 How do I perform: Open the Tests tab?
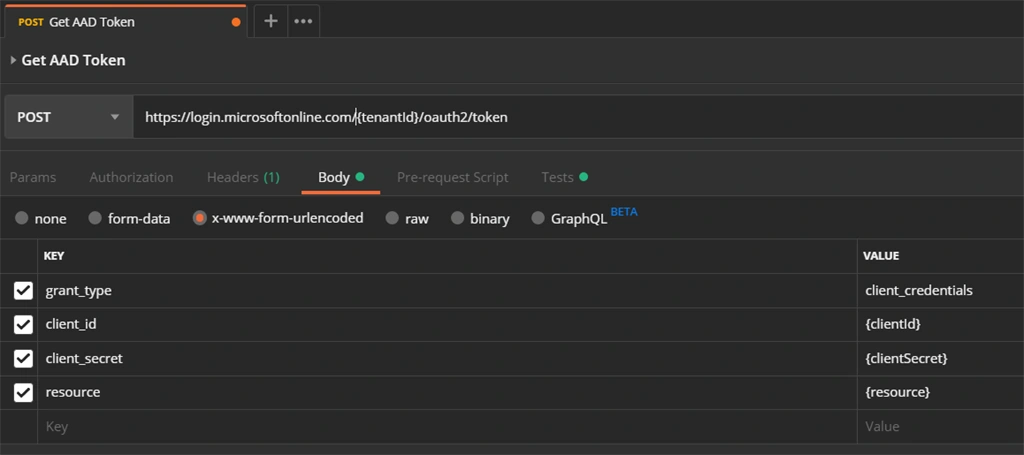564,178
